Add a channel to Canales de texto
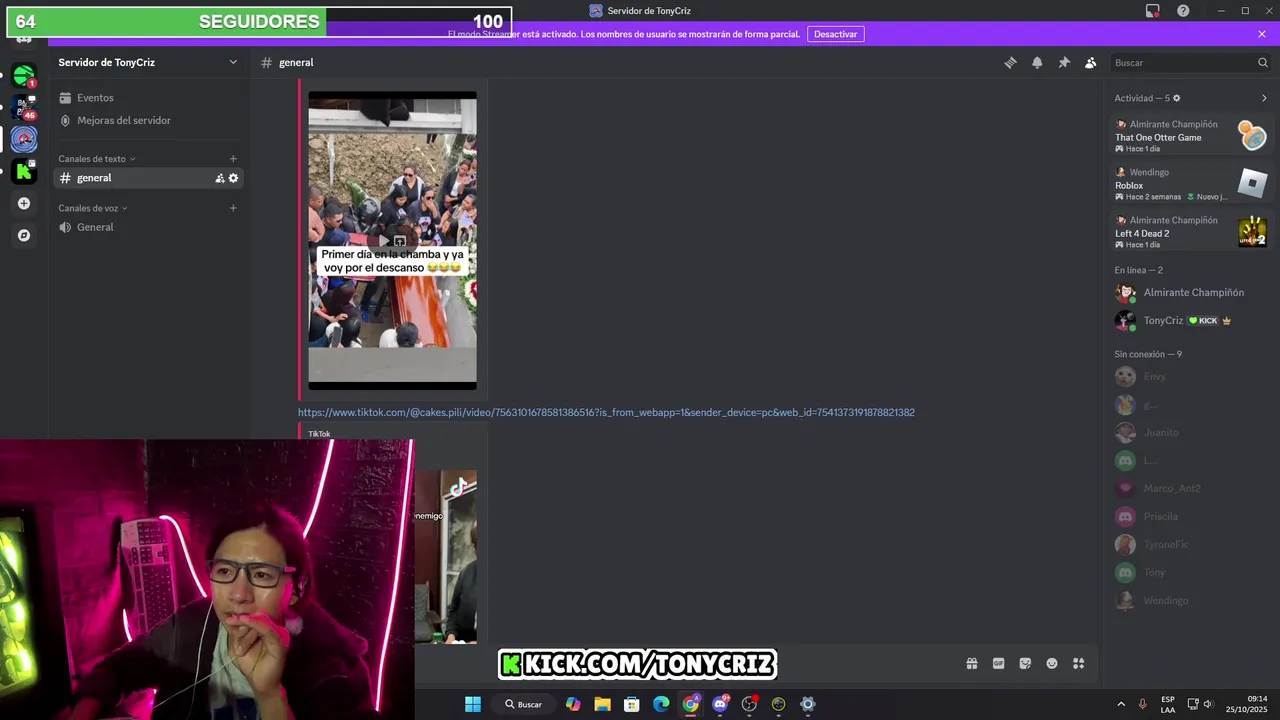Viewport: 1280px width, 720px height. [233, 159]
